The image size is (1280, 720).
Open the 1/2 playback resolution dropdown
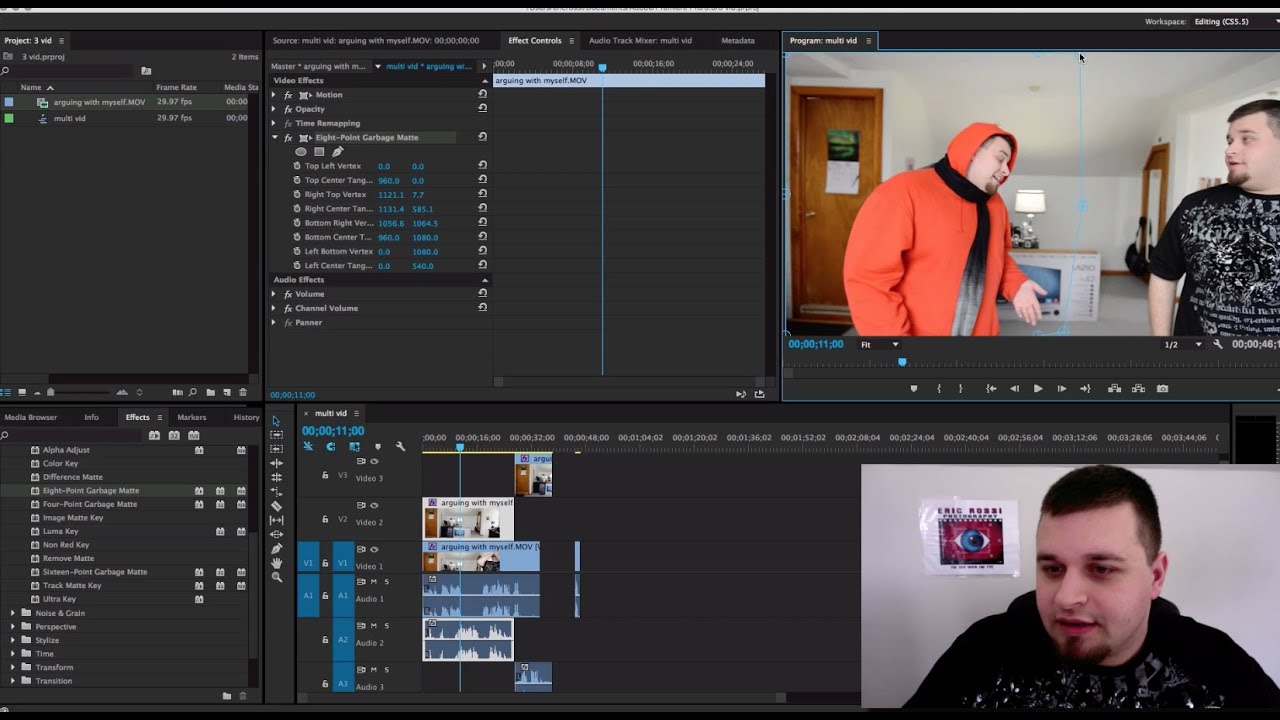point(1182,344)
